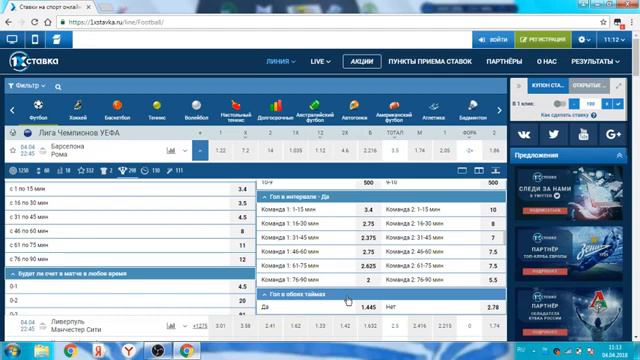Switch to the Купон ставок tab

pos(548,86)
